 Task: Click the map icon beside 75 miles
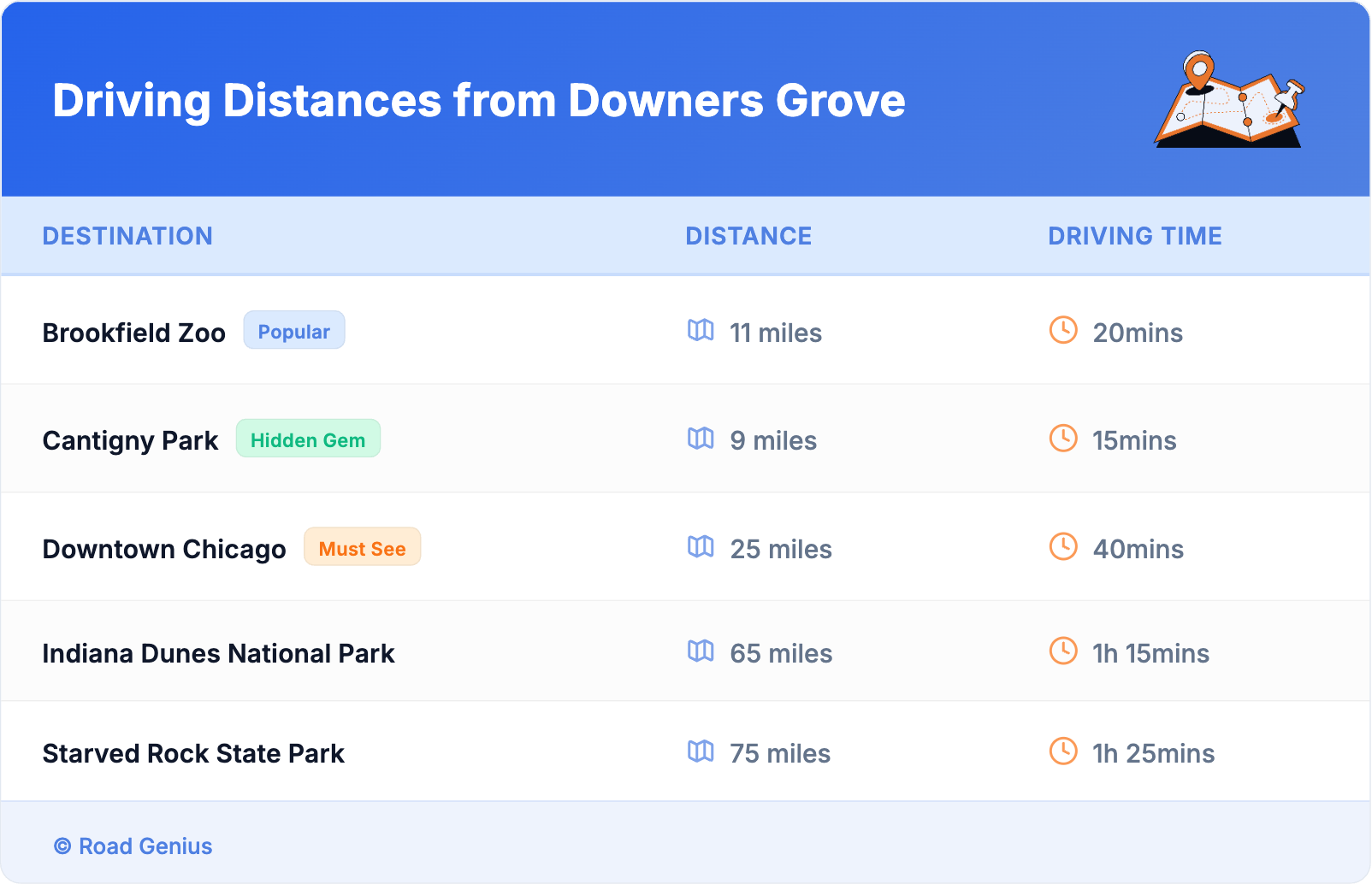(701, 751)
